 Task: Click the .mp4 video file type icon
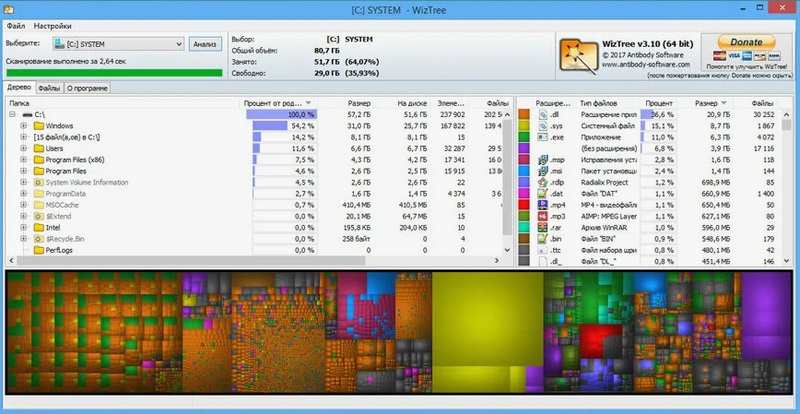[x=544, y=205]
